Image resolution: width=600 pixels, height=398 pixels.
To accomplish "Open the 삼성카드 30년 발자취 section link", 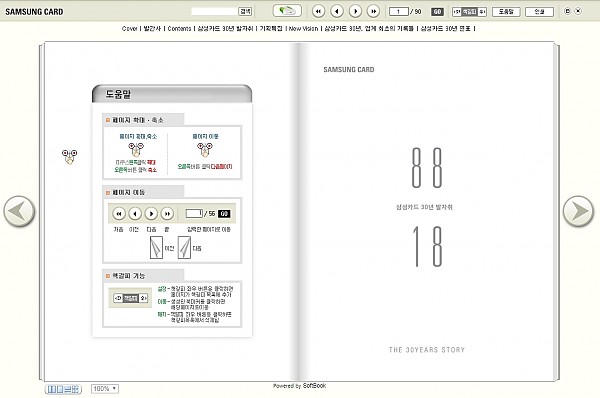I will [x=225, y=28].
